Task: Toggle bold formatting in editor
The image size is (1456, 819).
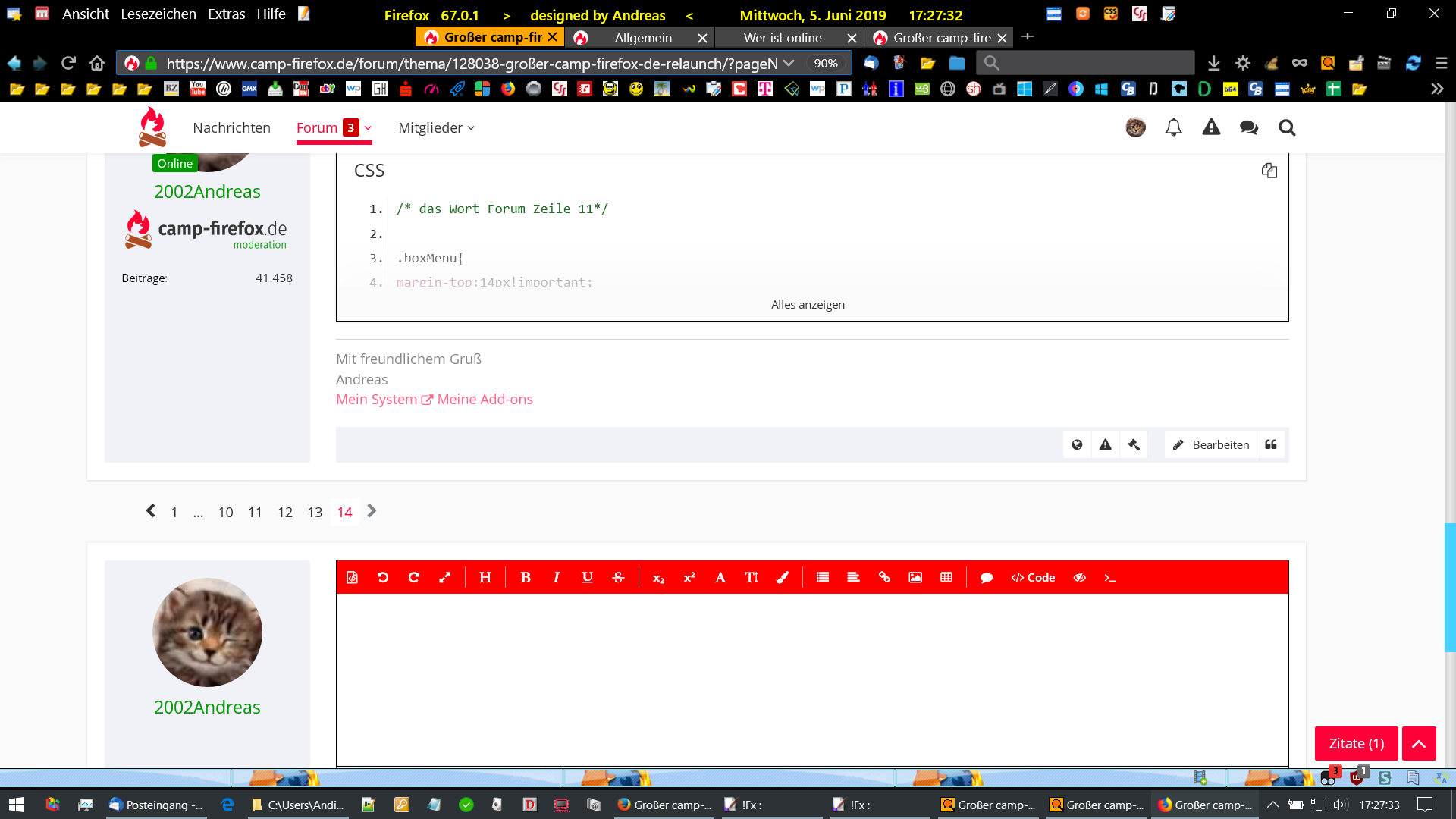Action: tap(526, 578)
